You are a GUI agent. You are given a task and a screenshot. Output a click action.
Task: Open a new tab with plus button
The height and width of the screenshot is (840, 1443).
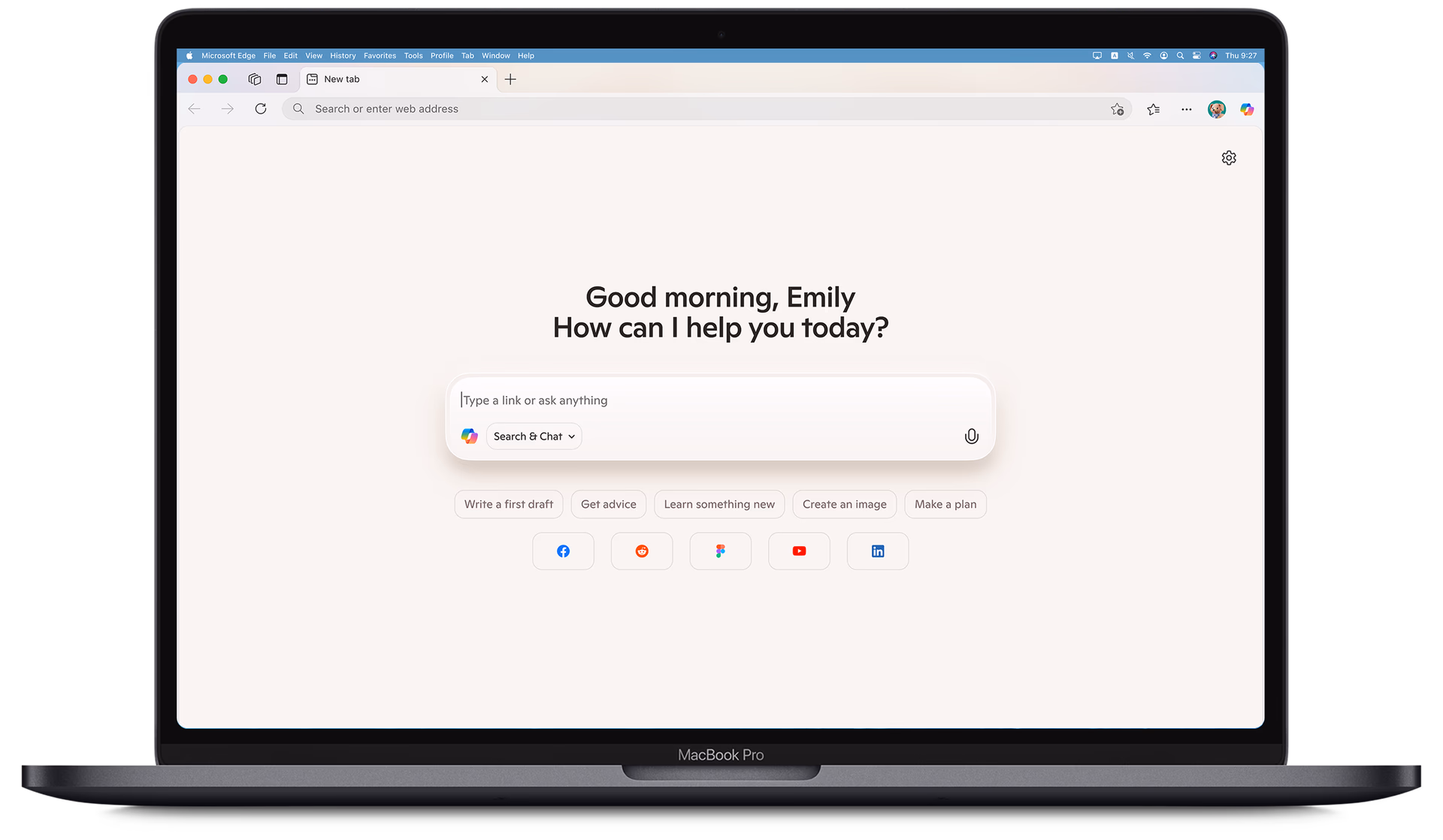(x=510, y=79)
